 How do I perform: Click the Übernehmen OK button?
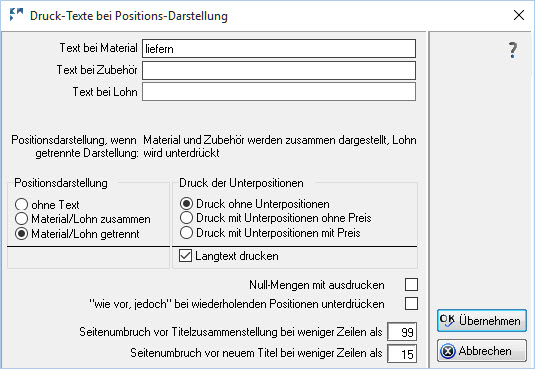tap(481, 321)
